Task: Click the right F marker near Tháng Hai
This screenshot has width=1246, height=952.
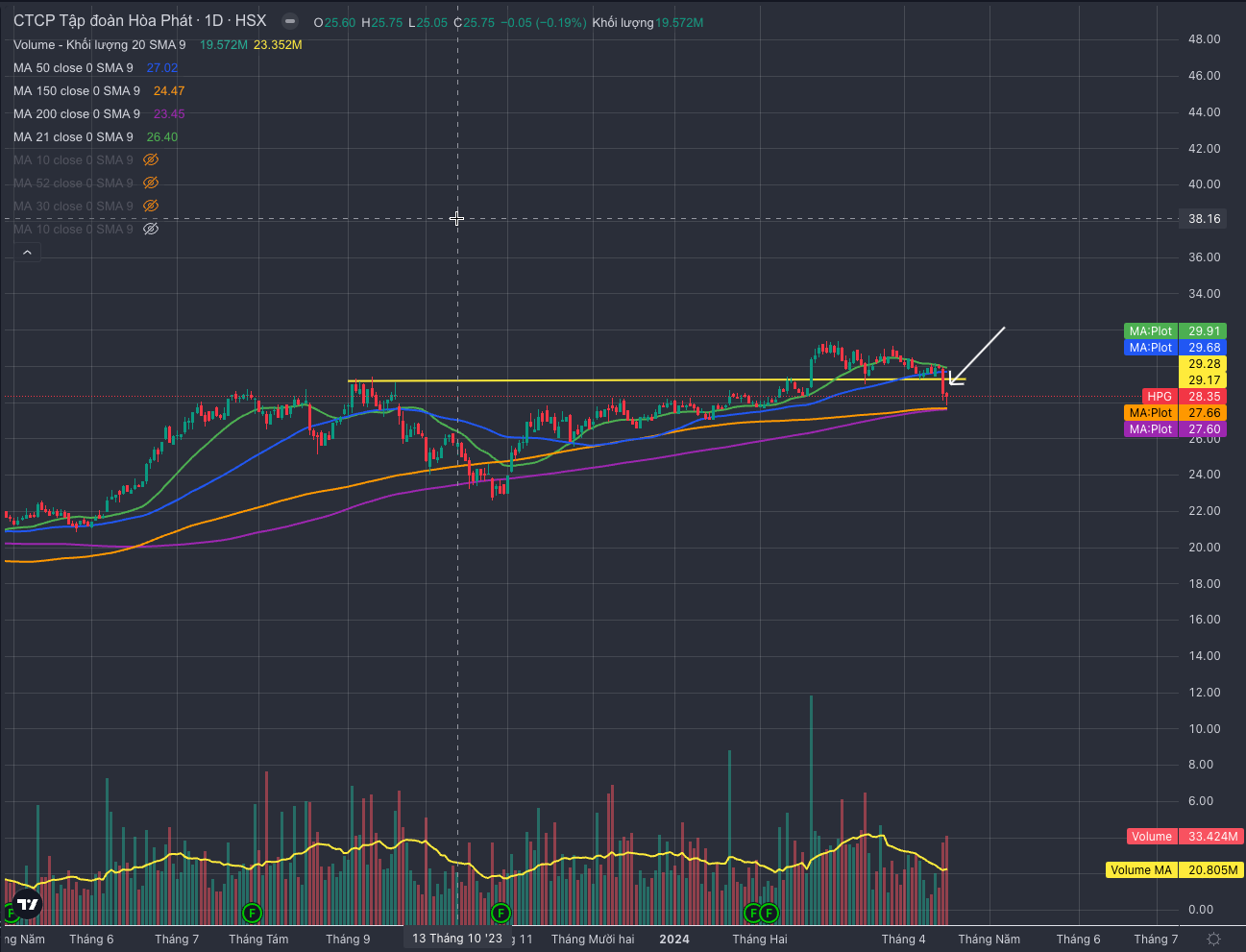Action: [769, 912]
